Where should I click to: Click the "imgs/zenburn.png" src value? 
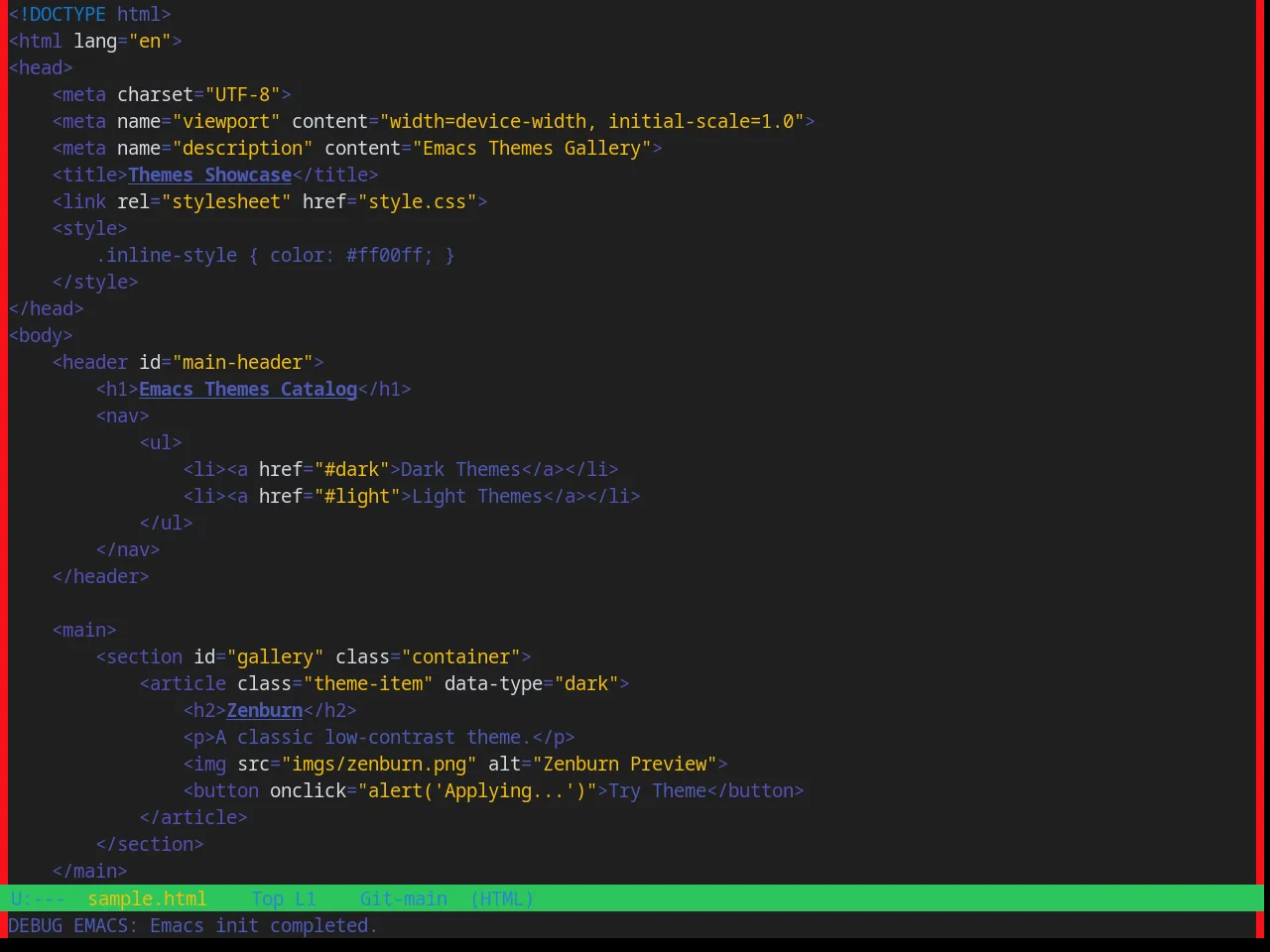pyautogui.click(x=379, y=764)
